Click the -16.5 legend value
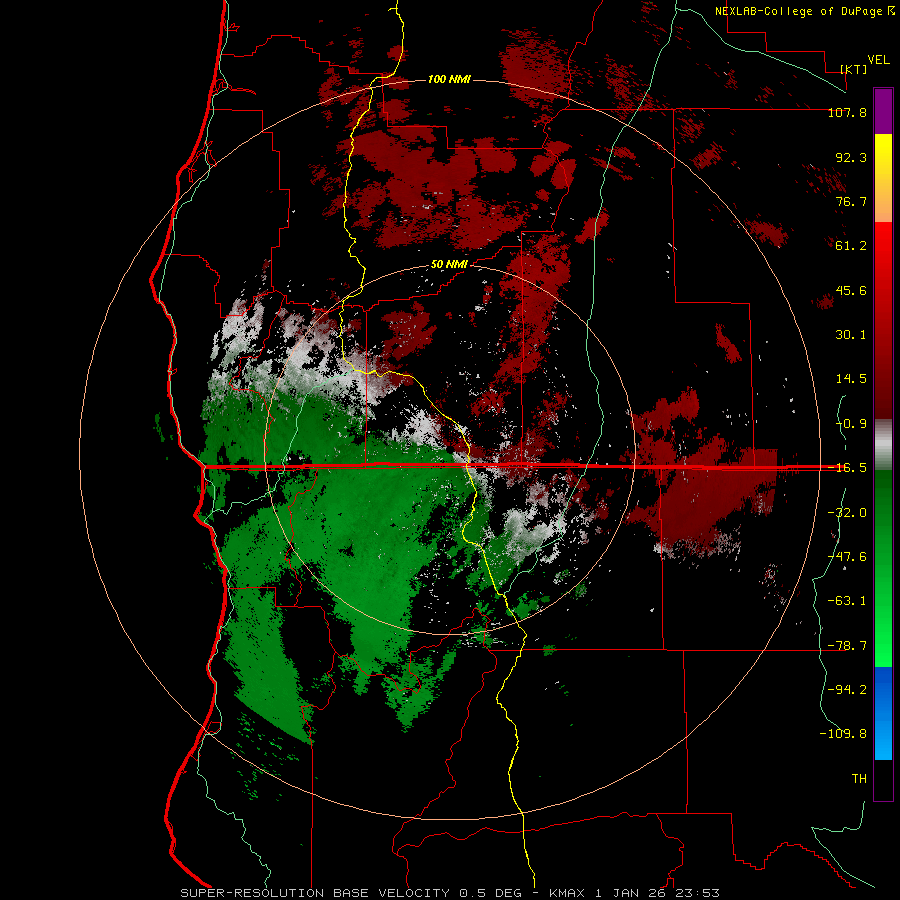The height and width of the screenshot is (900, 900). 847,468
